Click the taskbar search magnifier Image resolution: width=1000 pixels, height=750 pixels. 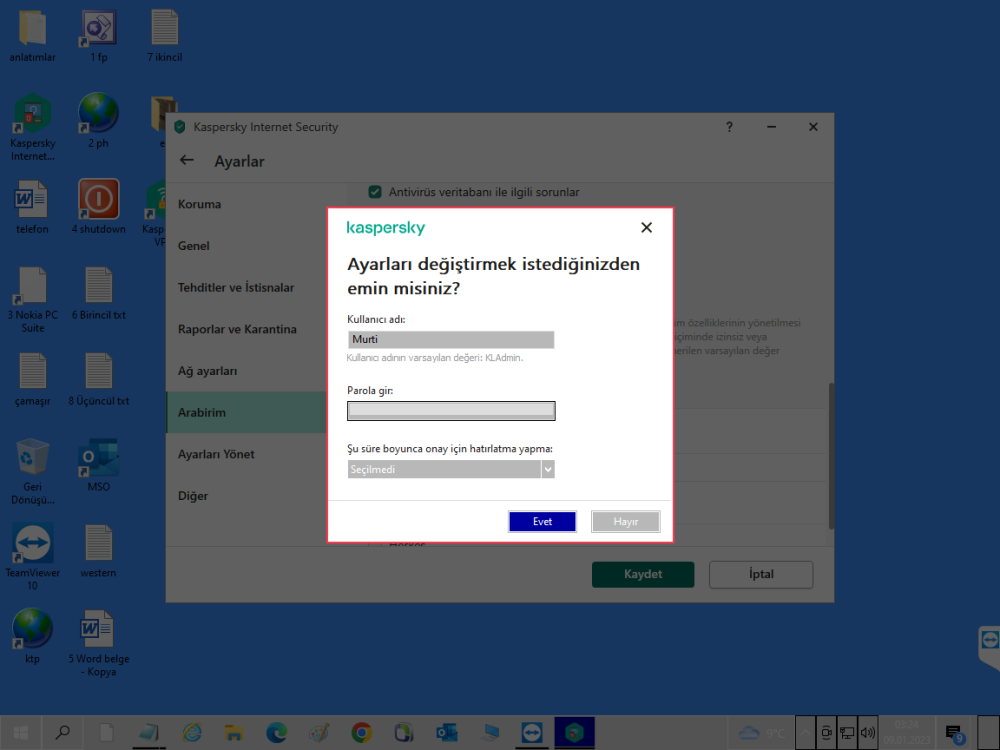tap(62, 733)
